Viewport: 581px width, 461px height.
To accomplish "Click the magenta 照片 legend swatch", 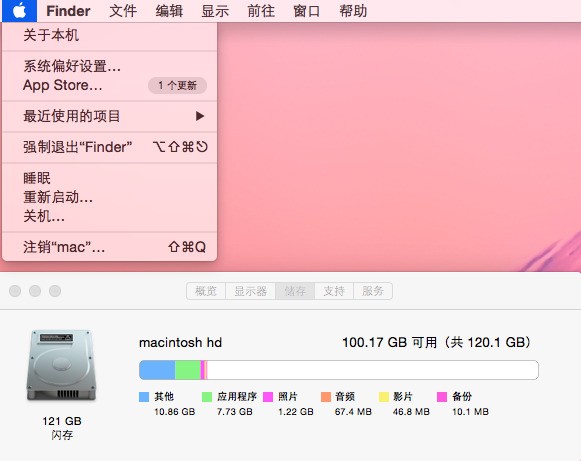I will click(x=268, y=397).
